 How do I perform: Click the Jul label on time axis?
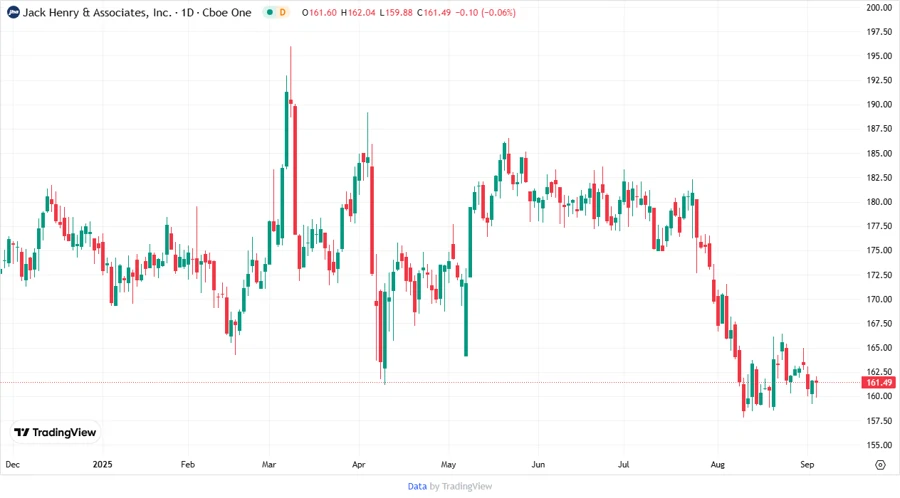click(x=623, y=465)
